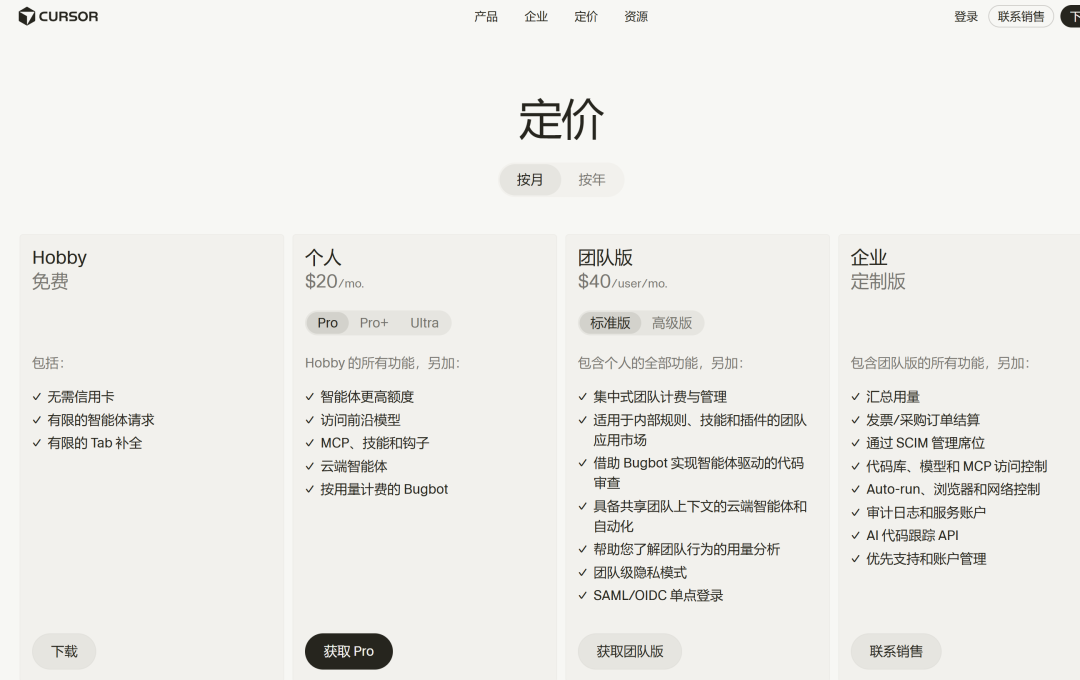Image resolution: width=1080 pixels, height=680 pixels.
Task: Click 云端智能体 feature text
Action: click(x=354, y=466)
